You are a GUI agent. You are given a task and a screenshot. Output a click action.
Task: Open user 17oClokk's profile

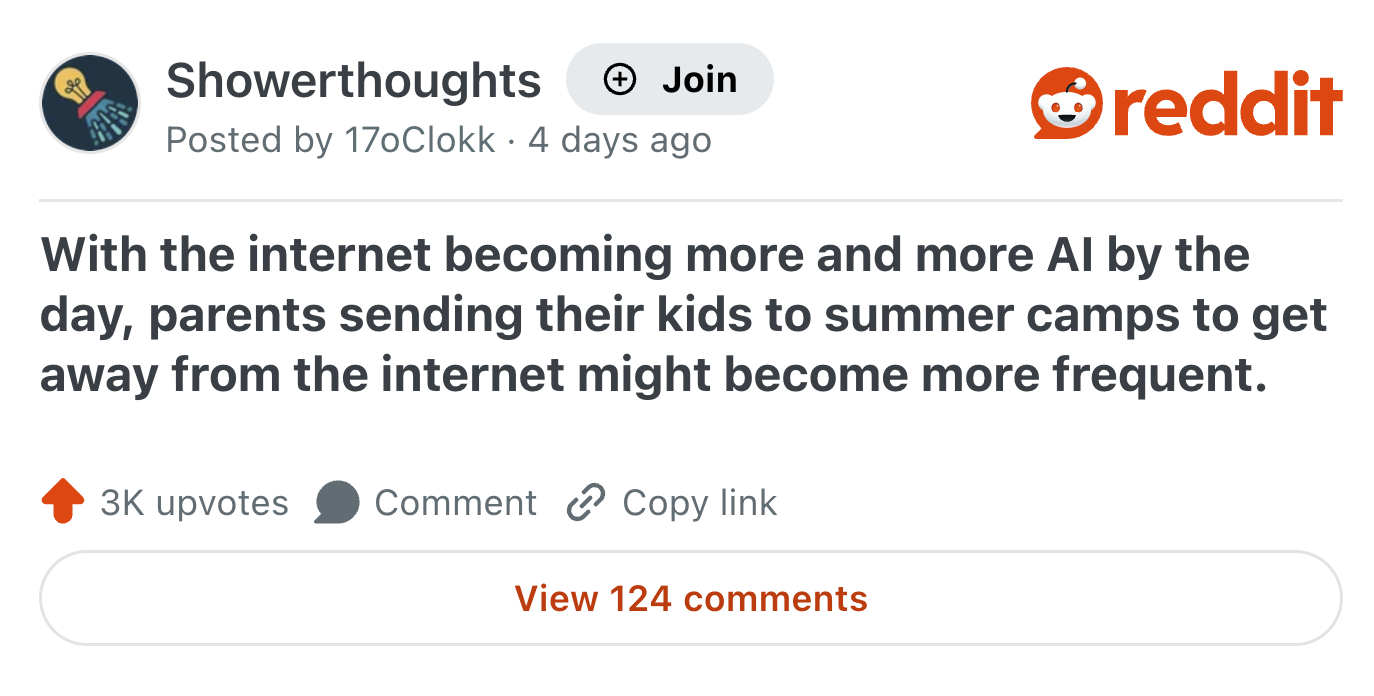tap(419, 140)
